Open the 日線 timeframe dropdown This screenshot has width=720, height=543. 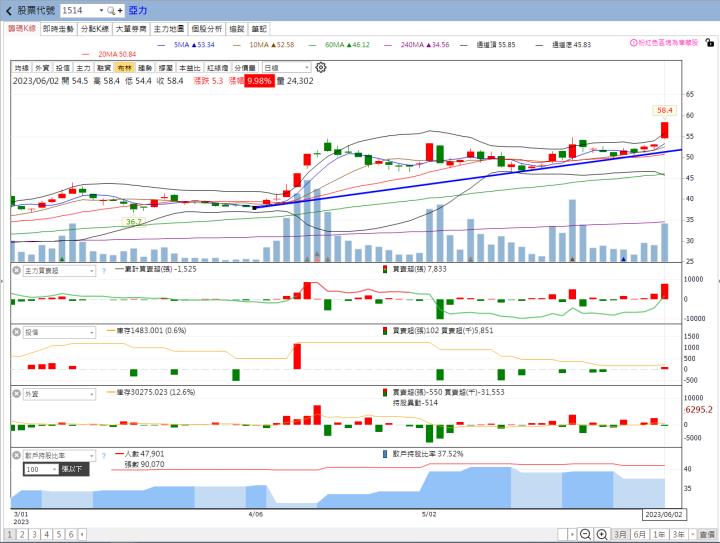click(x=284, y=67)
